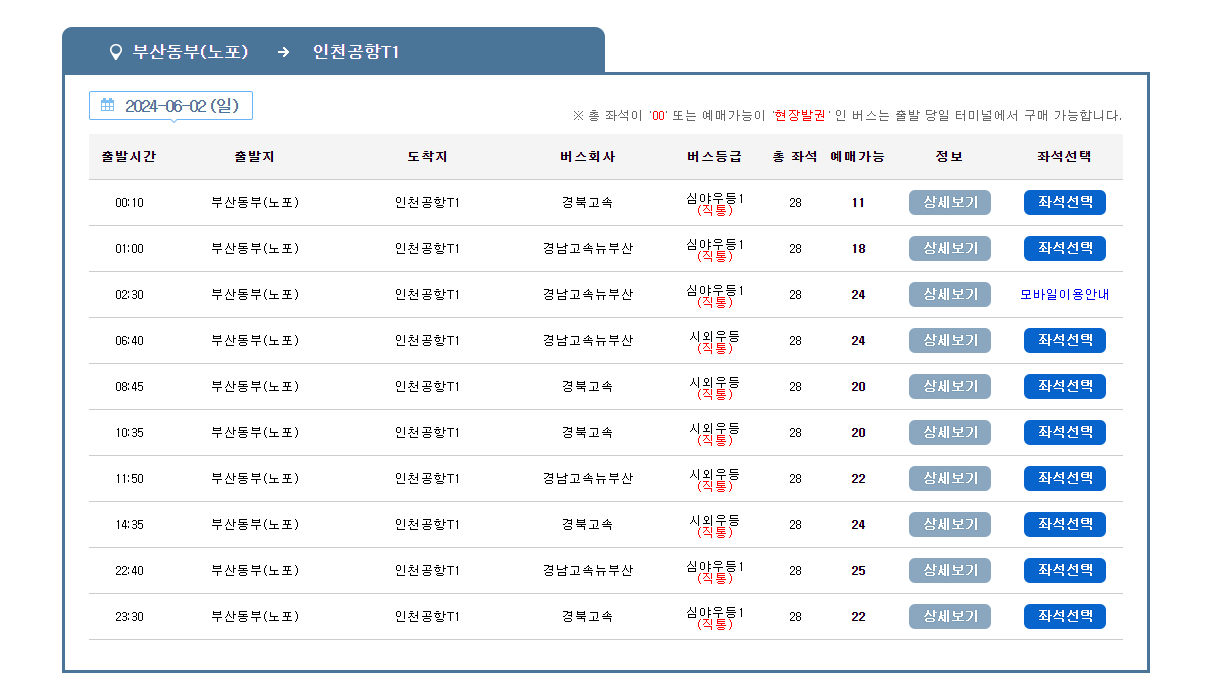This screenshot has height=700, width=1229.
Task: Click 좌석선택 for the 11:50 bus
Action: click(1065, 479)
